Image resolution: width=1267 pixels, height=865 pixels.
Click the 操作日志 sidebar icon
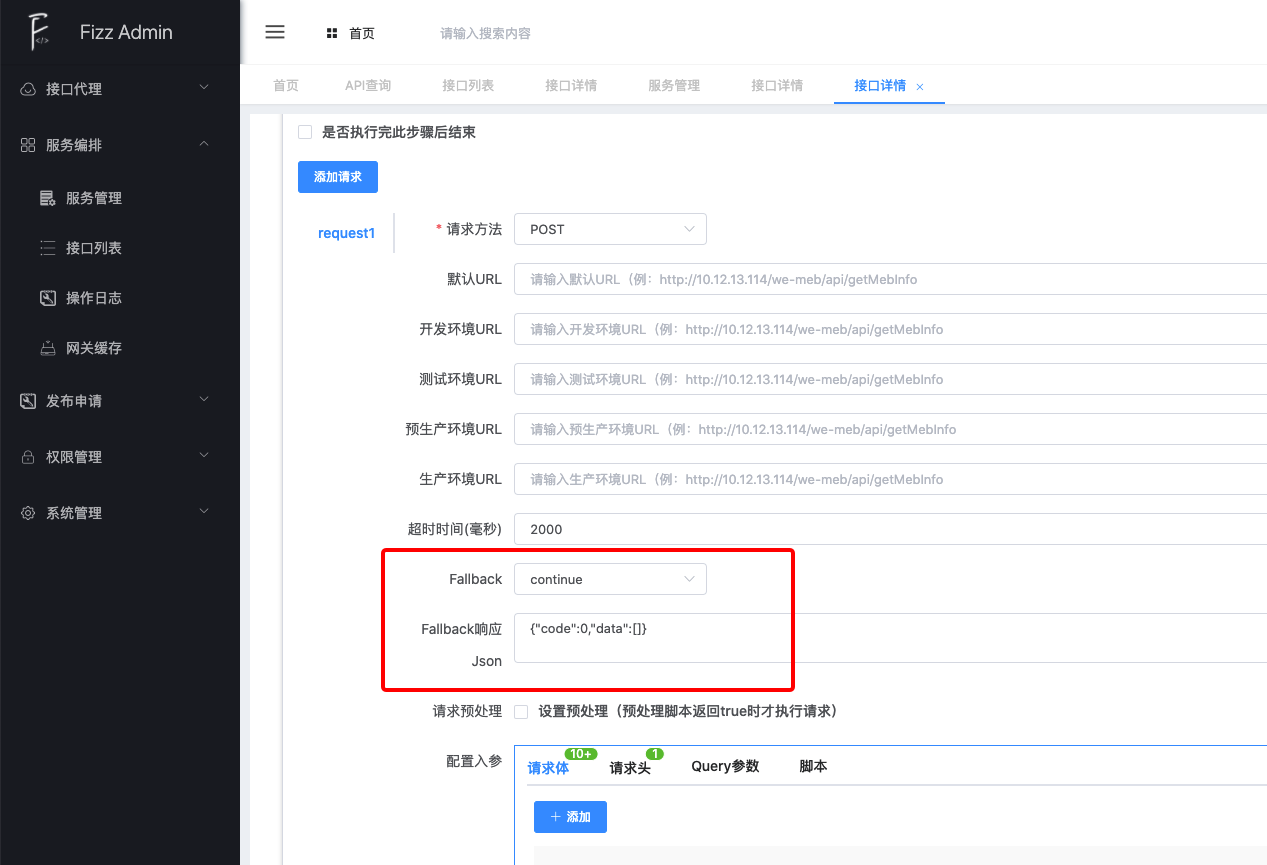pyautogui.click(x=47, y=298)
